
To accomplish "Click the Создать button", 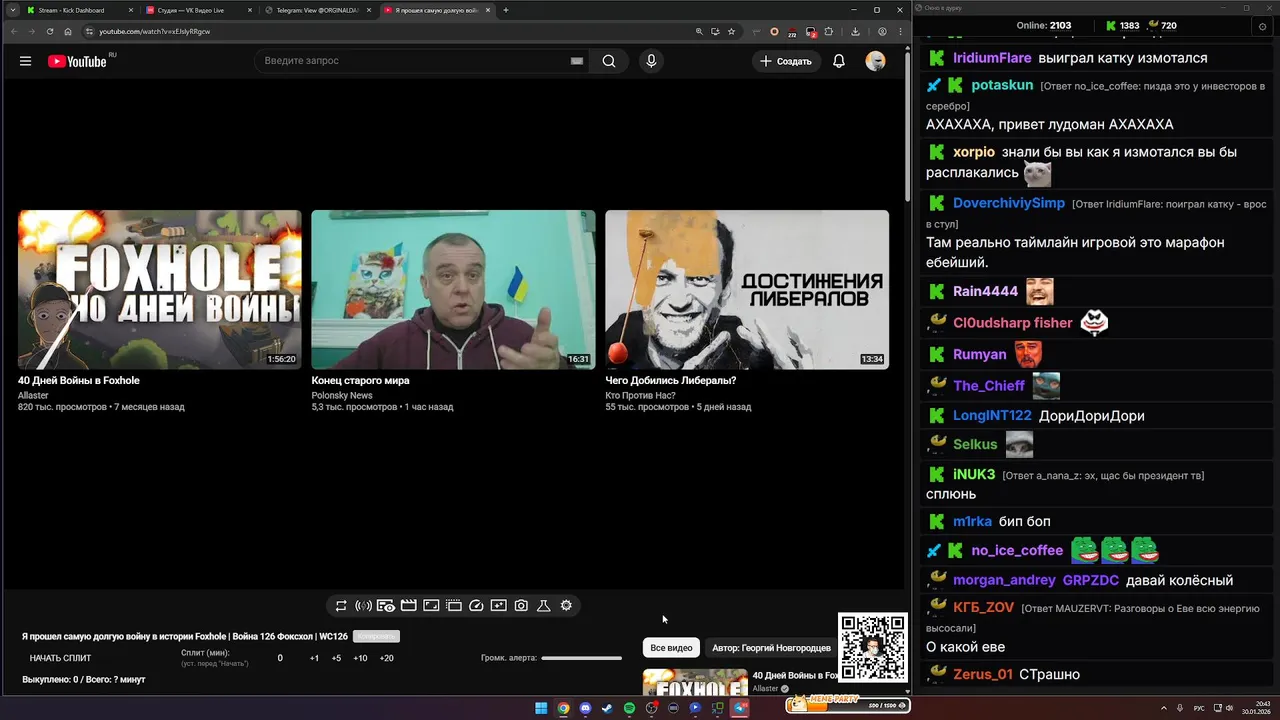I will click(x=786, y=61).
